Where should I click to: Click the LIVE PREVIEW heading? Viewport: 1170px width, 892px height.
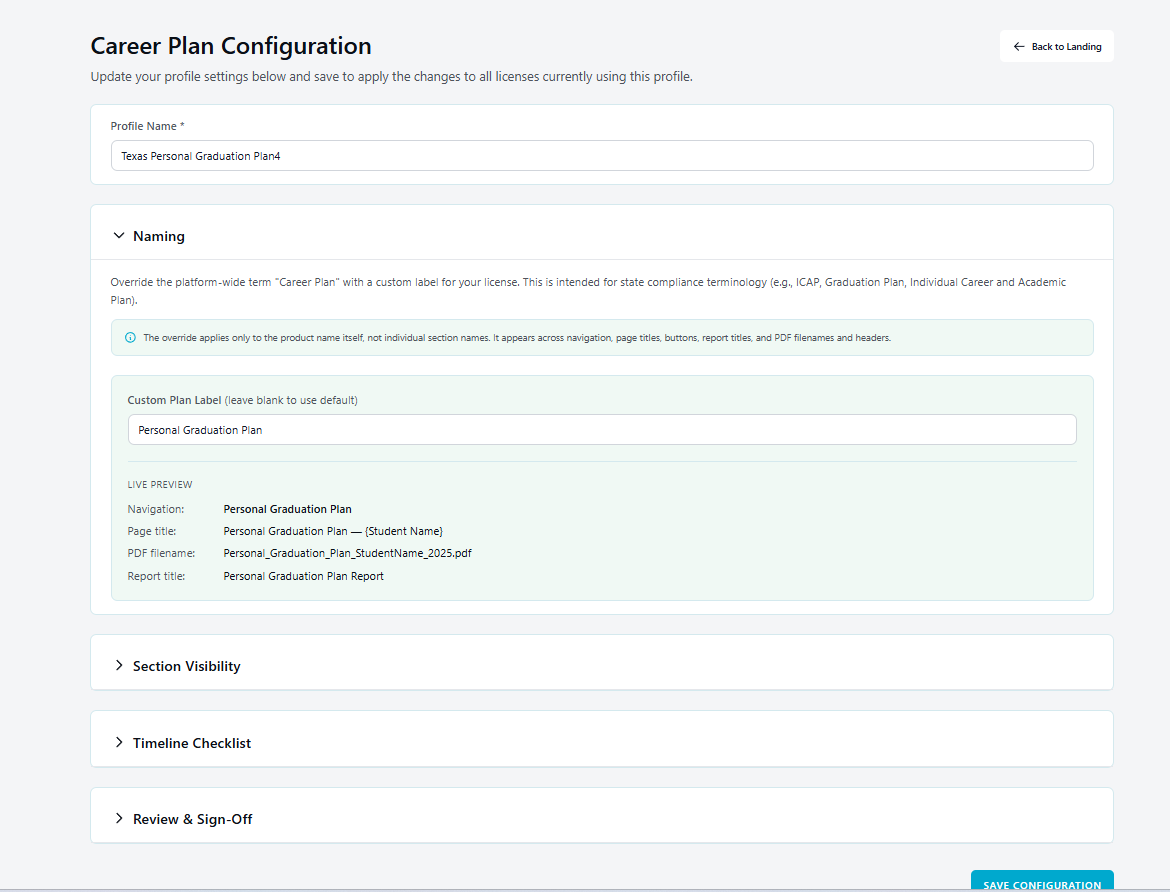[x=160, y=484]
